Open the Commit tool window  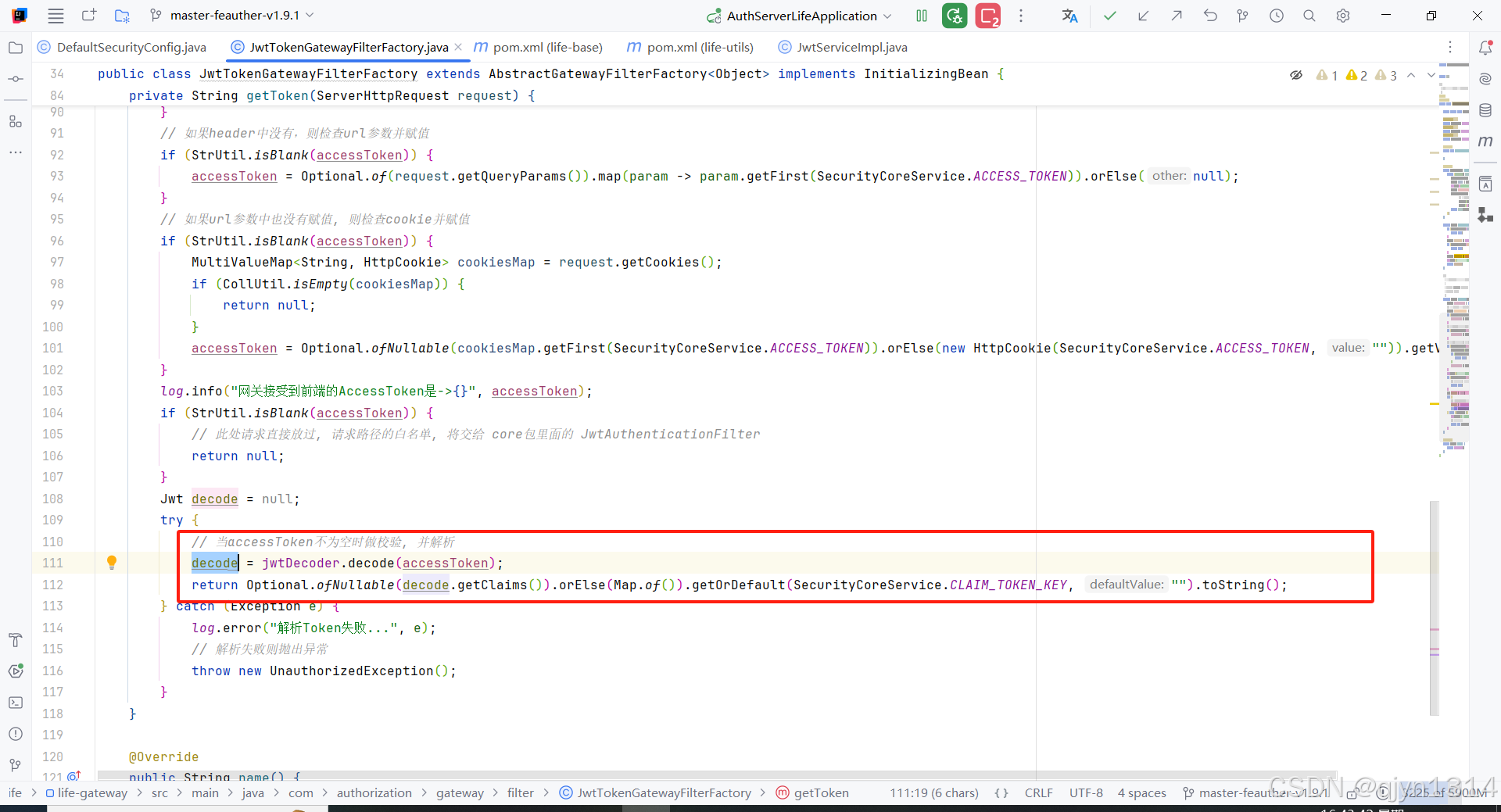[16, 79]
